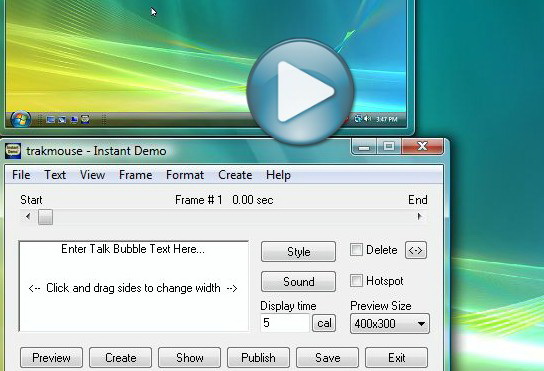Click the Save button
Screen dimensions: 544x371
[328, 357]
